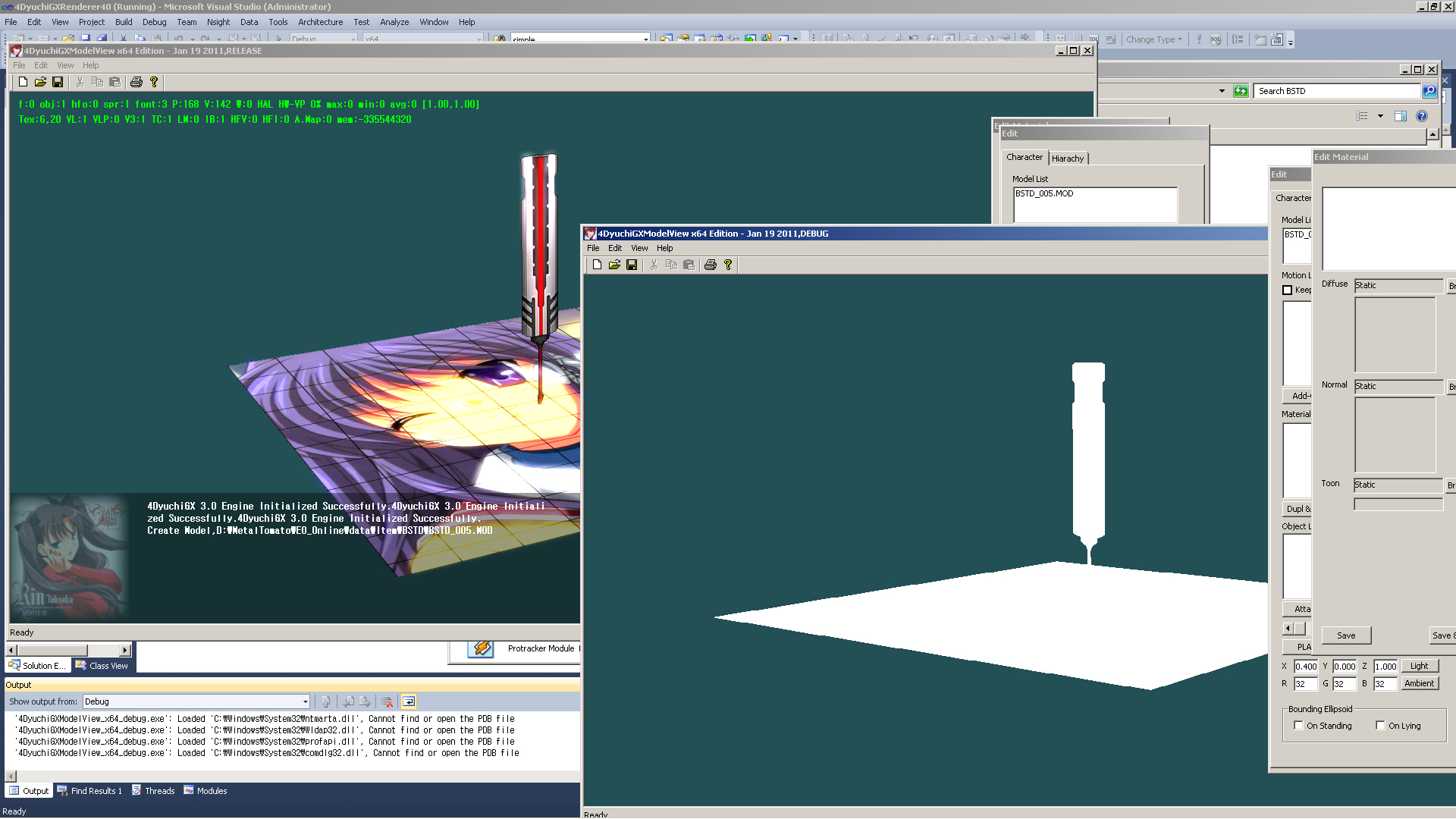Enable the On Lying checkbox
This screenshot has width=1456, height=819.
point(1380,726)
